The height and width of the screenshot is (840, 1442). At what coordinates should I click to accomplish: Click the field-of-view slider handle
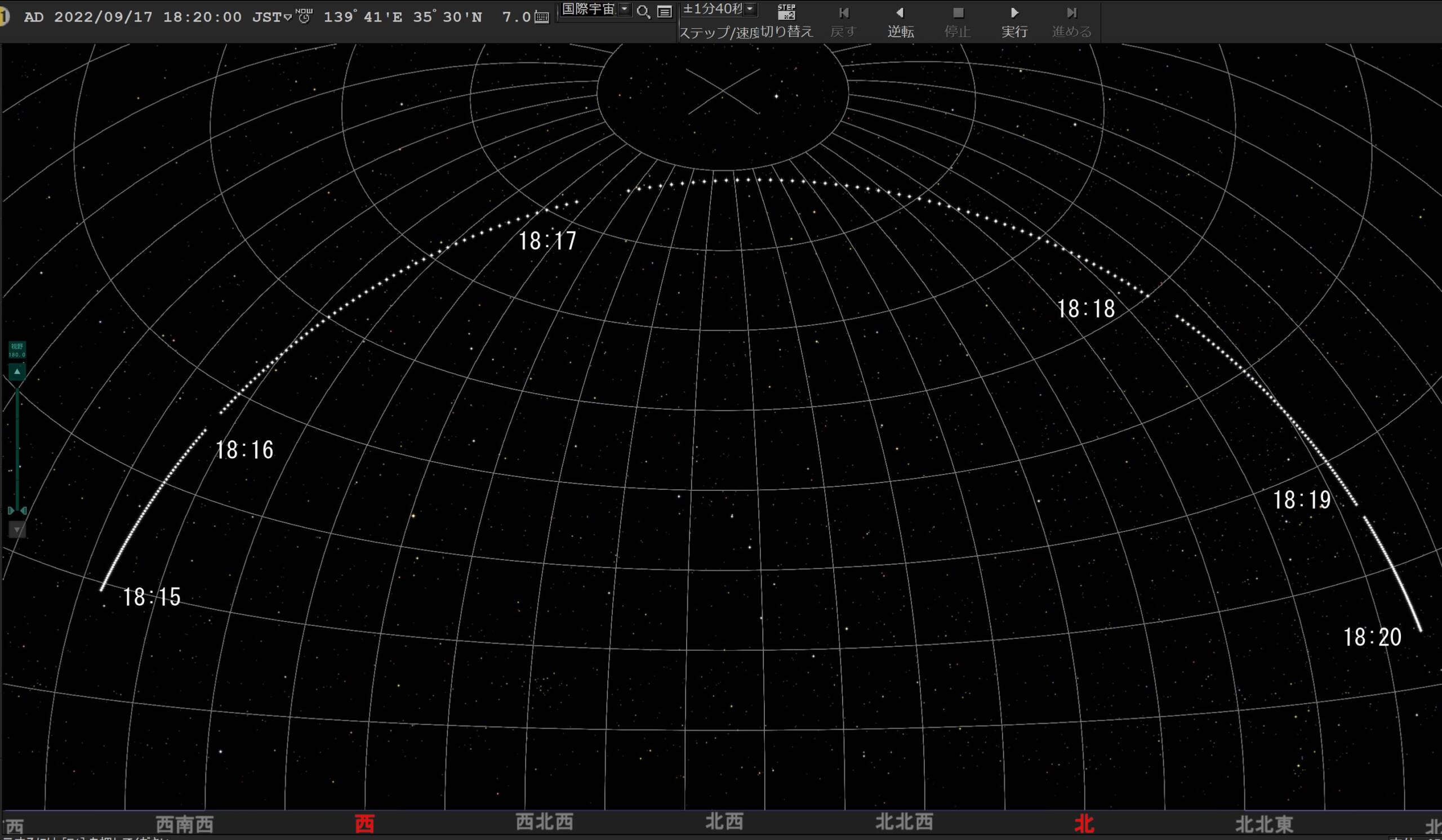point(17,510)
